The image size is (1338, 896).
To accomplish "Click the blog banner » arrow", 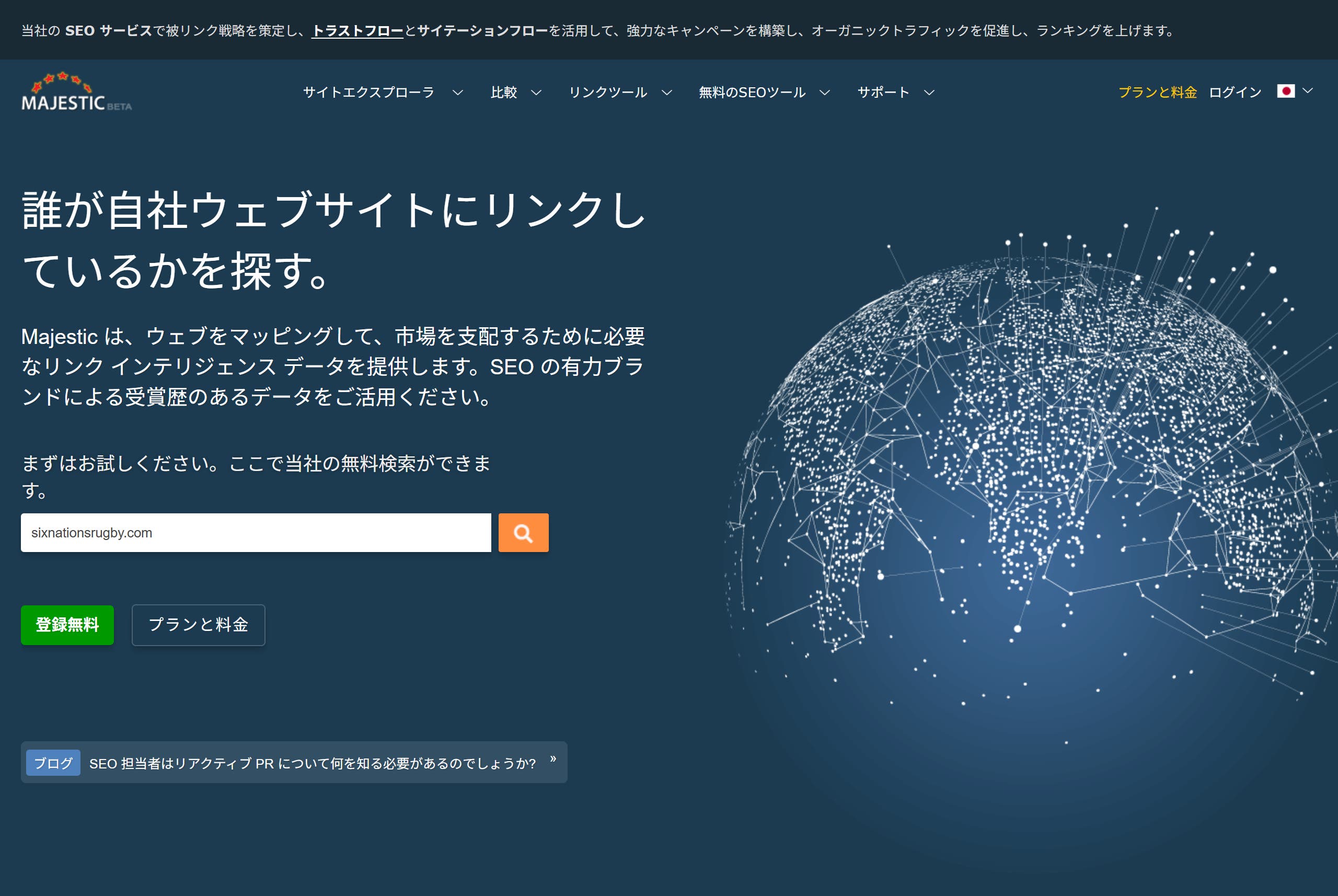I will [553, 759].
